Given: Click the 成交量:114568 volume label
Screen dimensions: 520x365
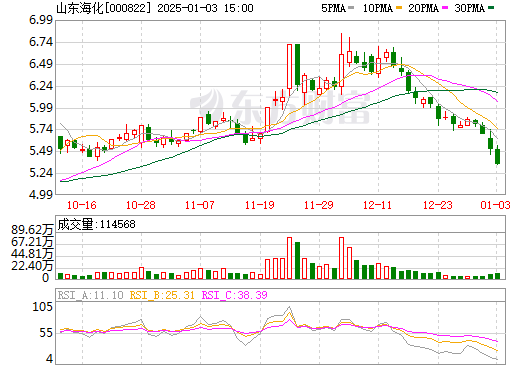Looking at the screenshot, I should [x=97, y=224].
